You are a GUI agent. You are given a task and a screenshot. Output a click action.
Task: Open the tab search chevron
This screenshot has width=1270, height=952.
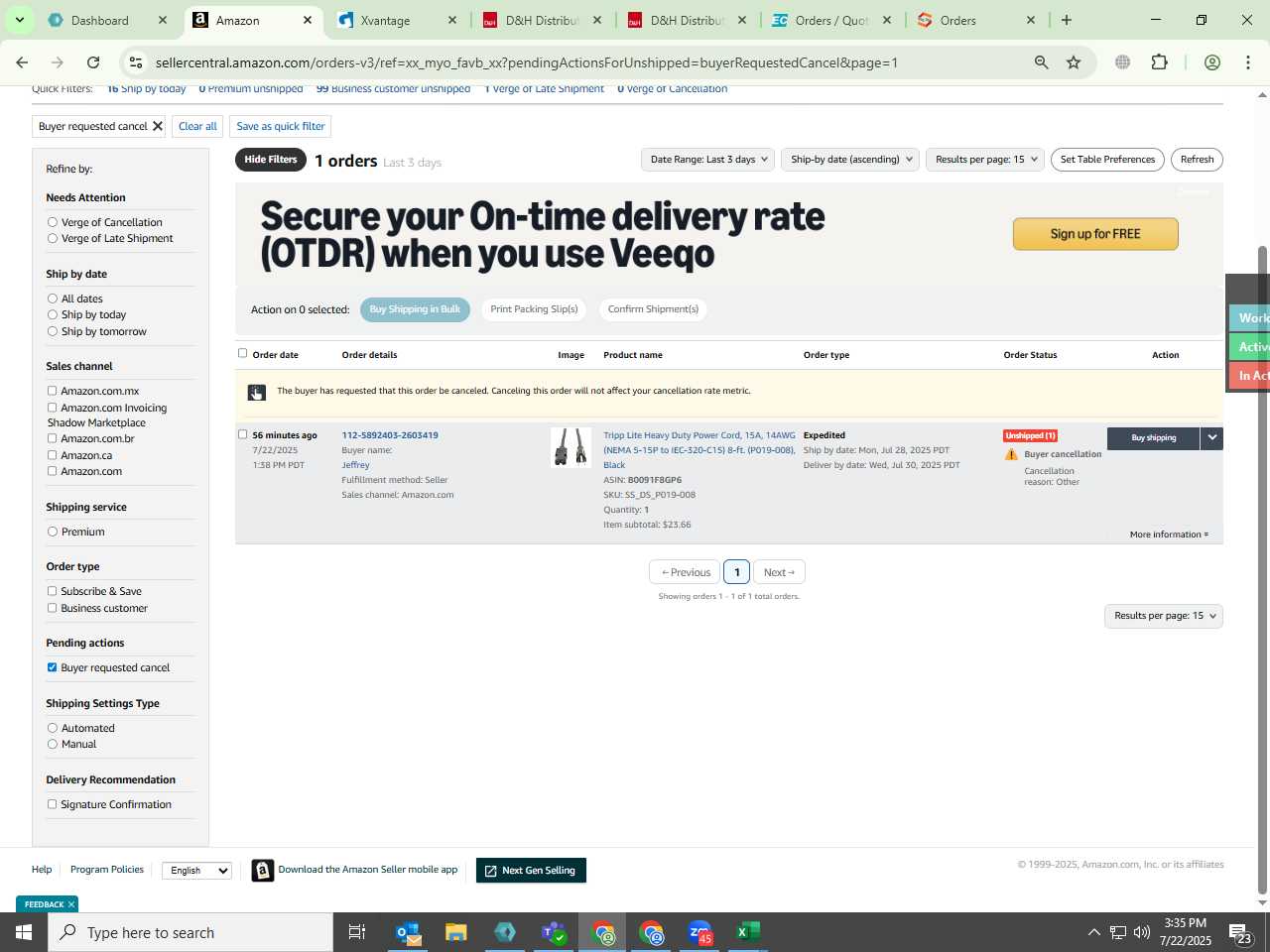click(19, 20)
